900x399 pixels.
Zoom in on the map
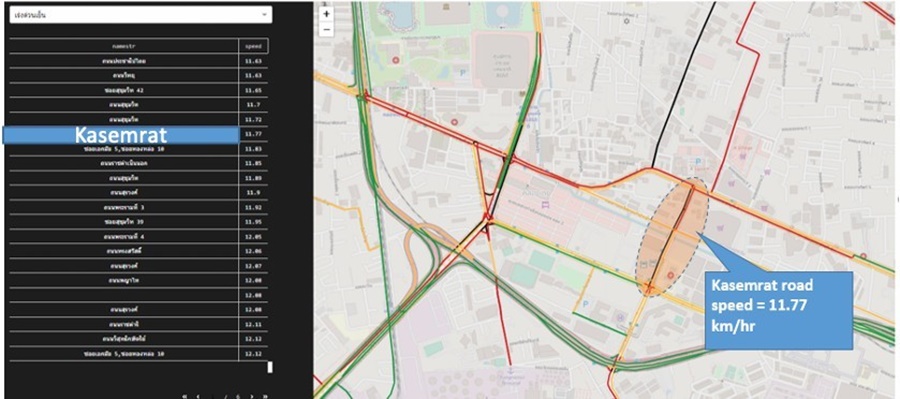click(327, 14)
